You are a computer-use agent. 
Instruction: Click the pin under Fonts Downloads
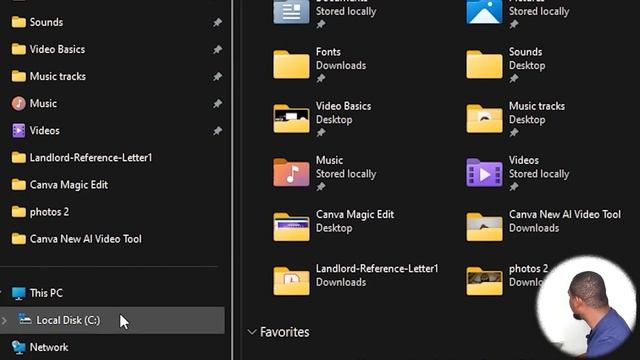pyautogui.click(x=321, y=78)
